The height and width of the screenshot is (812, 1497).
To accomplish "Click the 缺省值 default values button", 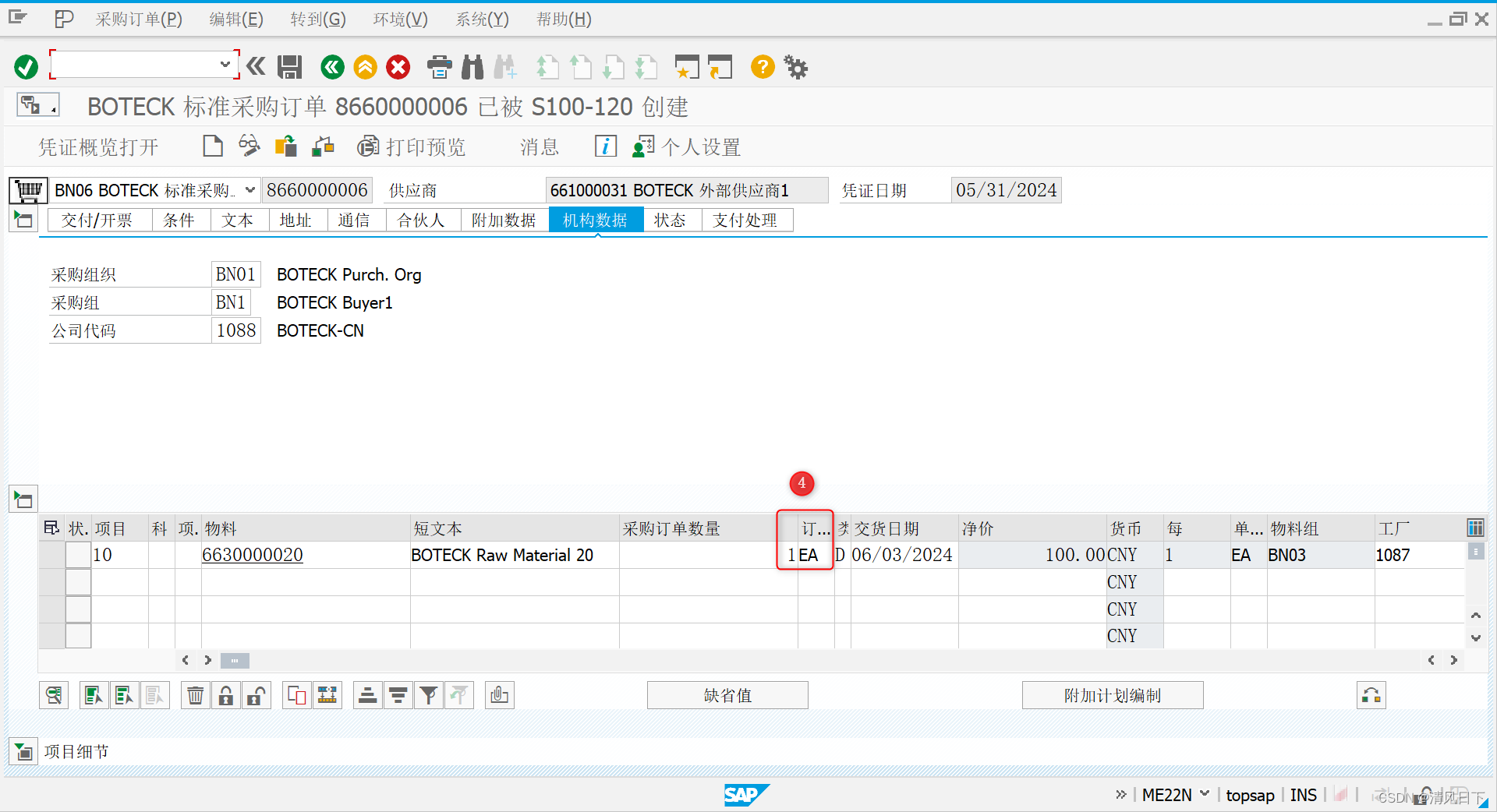I will click(727, 695).
